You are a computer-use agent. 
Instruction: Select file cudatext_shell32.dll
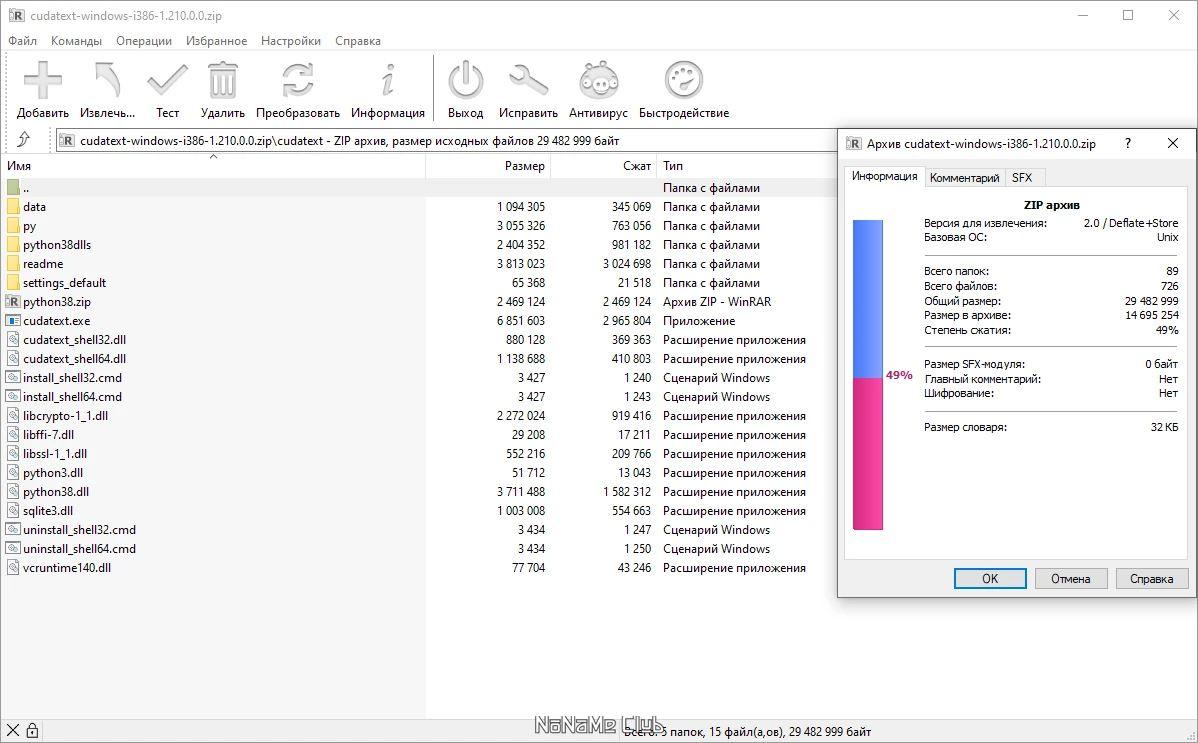pyautogui.click(x=74, y=339)
